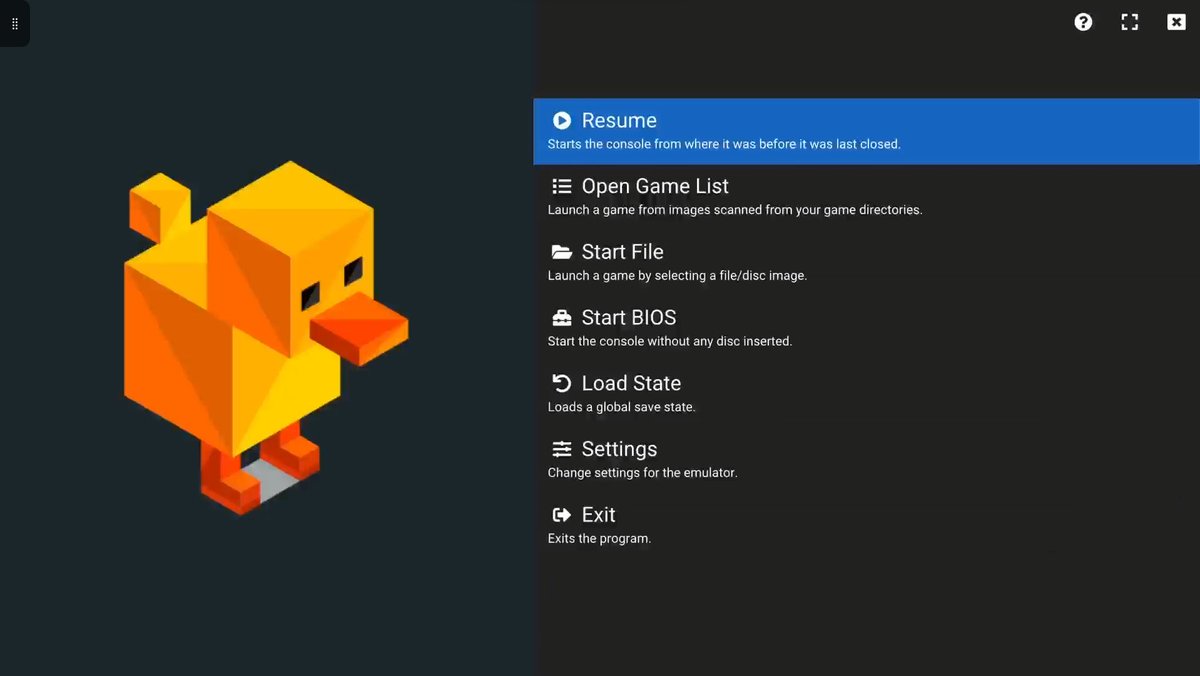The image size is (1200, 676).
Task: Select the Resume menu title
Action: click(x=619, y=120)
